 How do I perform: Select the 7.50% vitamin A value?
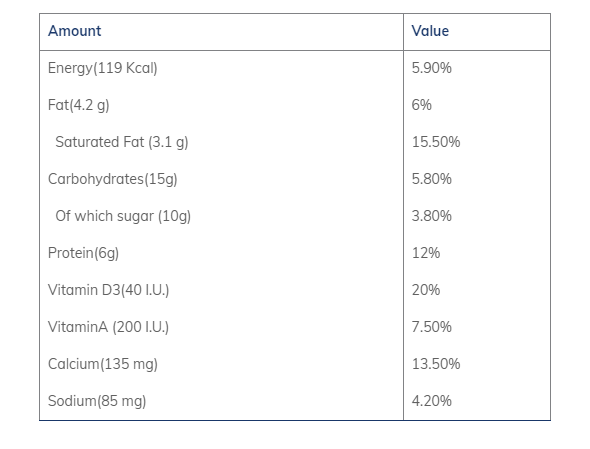coord(432,327)
